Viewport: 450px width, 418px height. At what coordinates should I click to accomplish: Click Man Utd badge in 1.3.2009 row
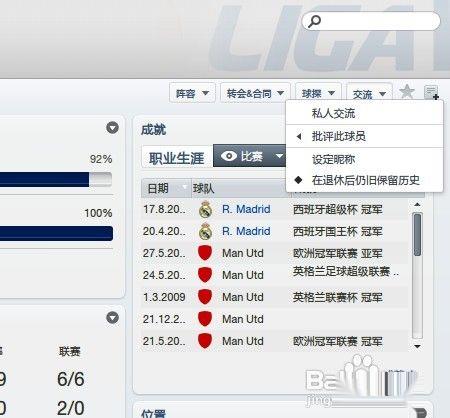coord(205,297)
